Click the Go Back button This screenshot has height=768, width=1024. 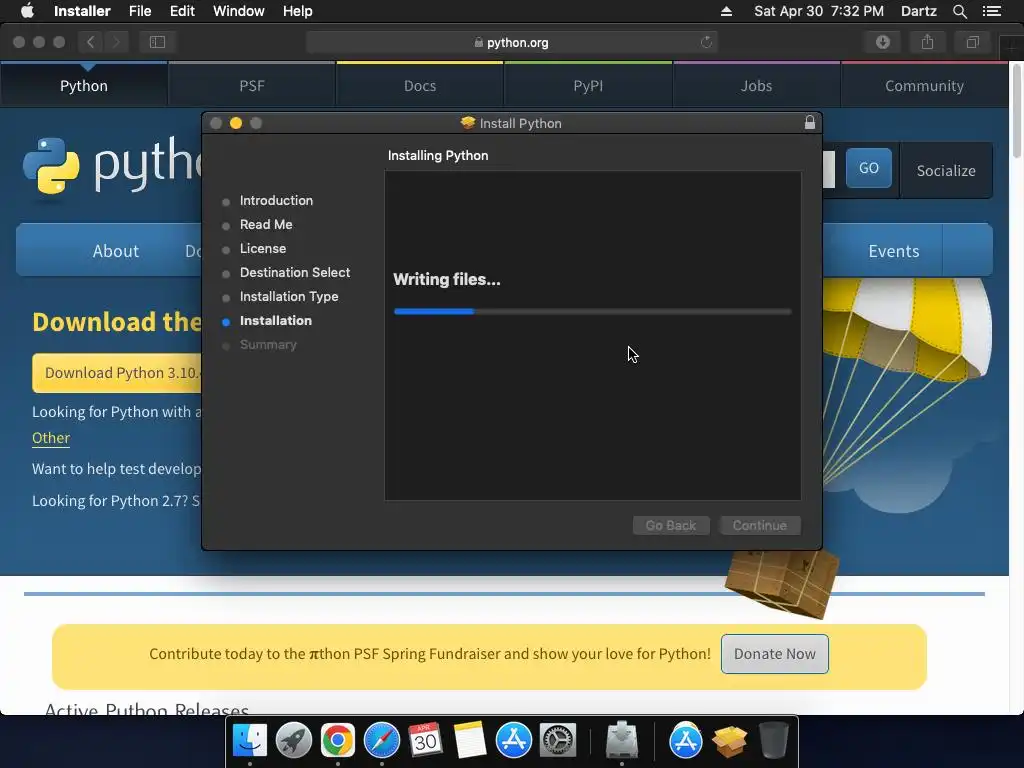(671, 526)
